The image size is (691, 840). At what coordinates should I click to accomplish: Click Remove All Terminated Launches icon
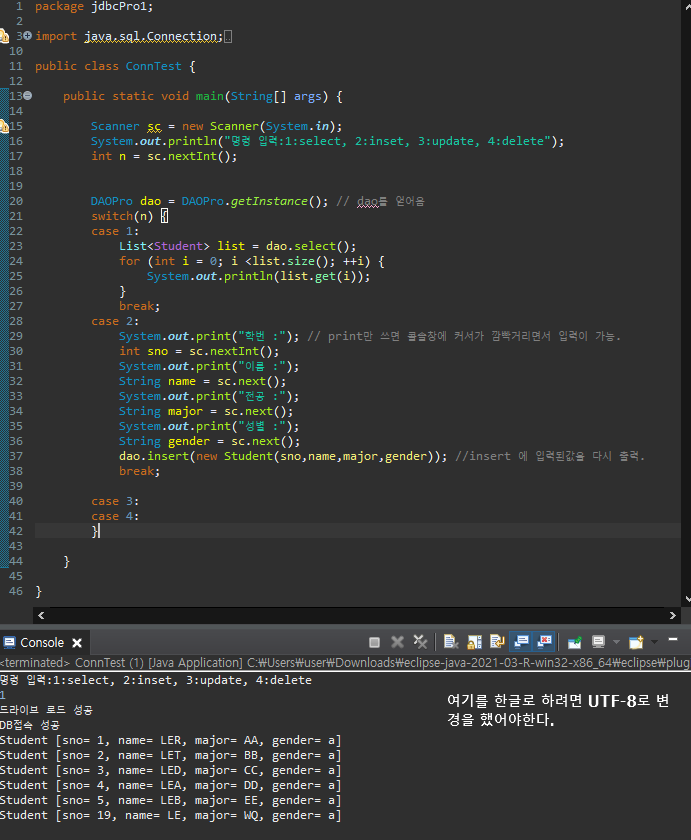420,642
